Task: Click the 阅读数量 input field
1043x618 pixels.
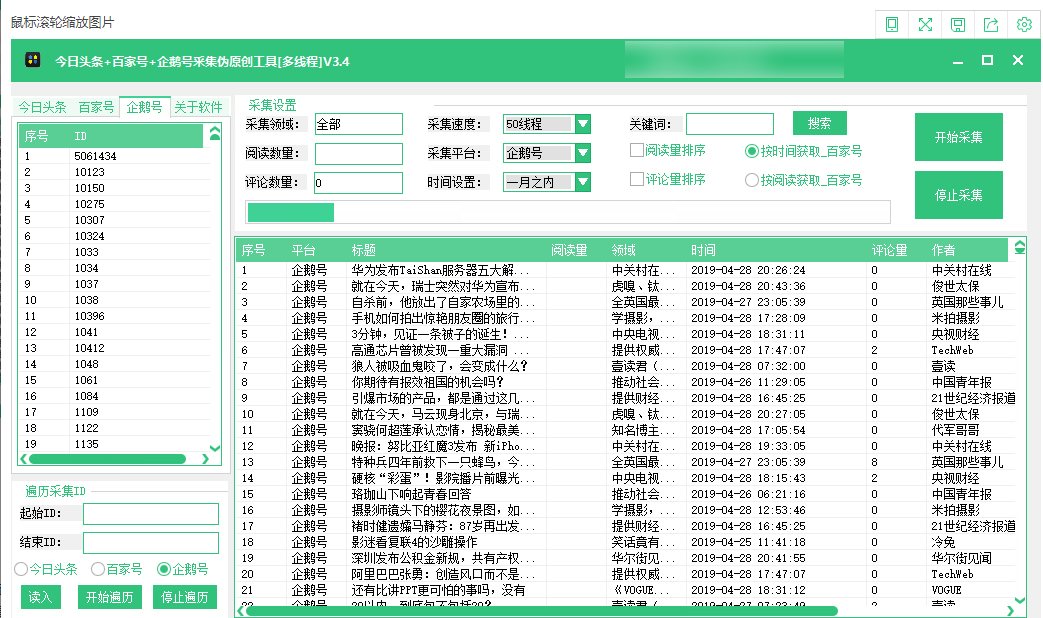Action: pyautogui.click(x=359, y=154)
